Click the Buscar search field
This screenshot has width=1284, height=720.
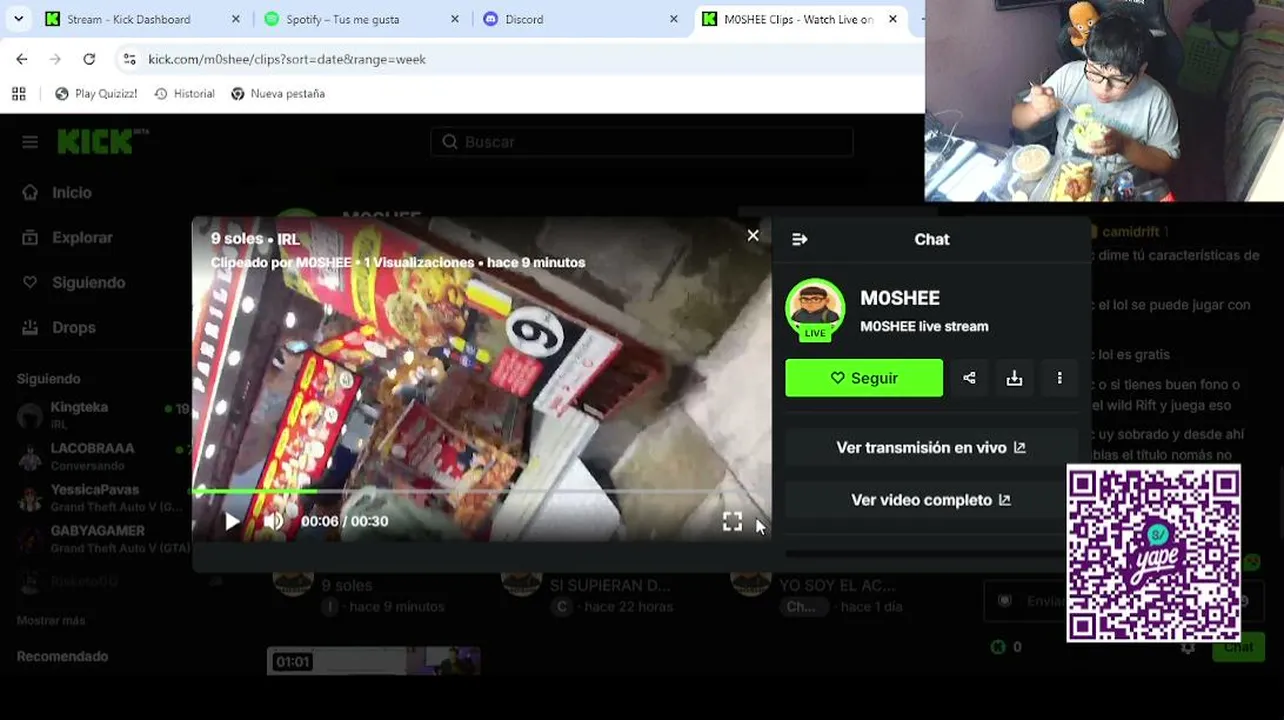[642, 142]
